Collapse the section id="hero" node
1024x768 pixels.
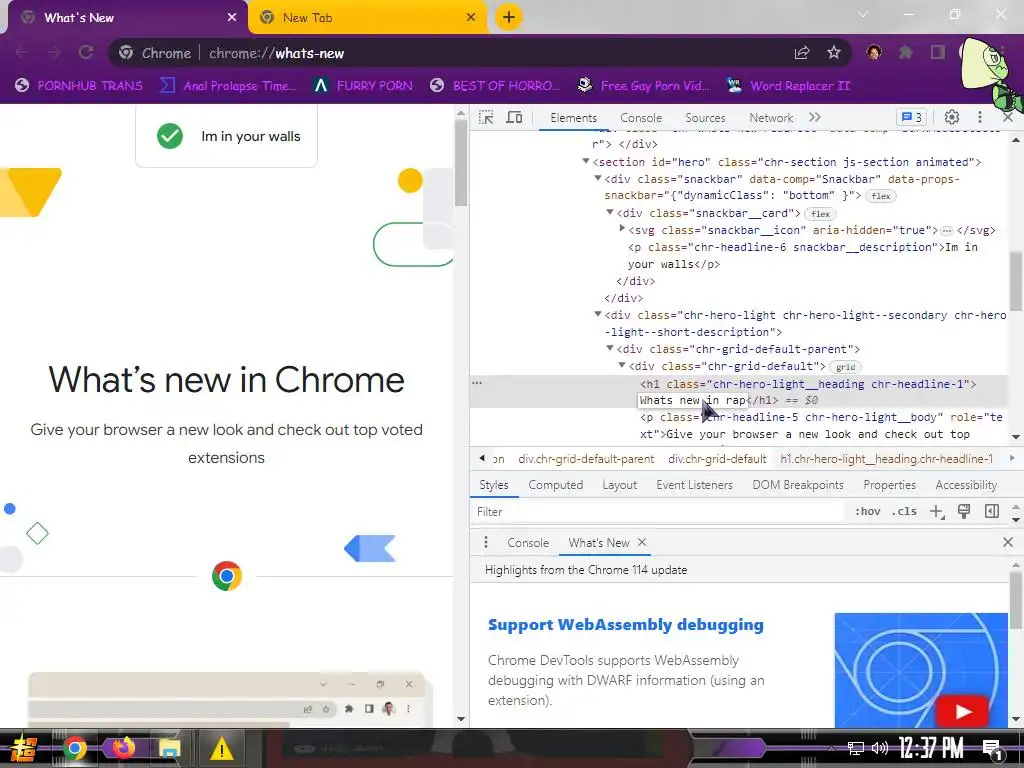coord(586,161)
